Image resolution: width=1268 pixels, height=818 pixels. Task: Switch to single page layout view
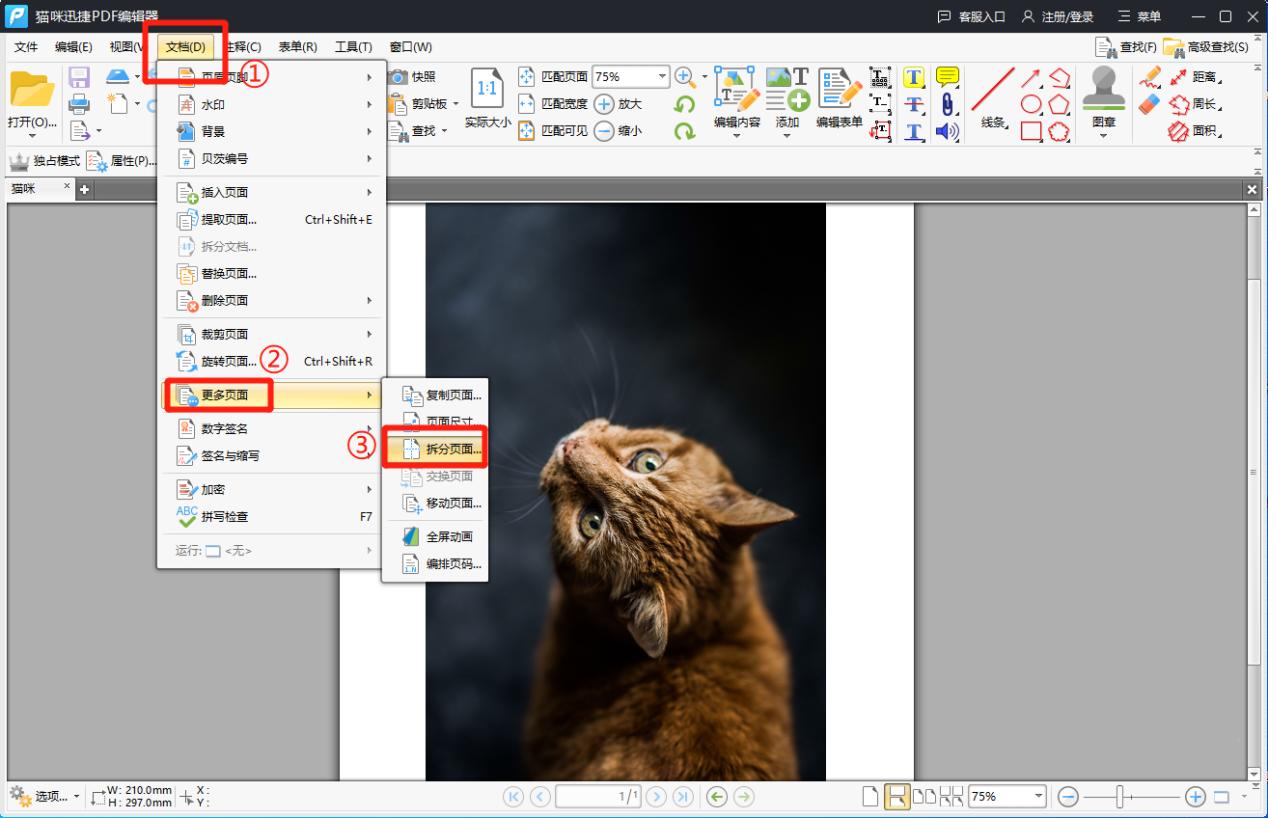tap(871, 797)
